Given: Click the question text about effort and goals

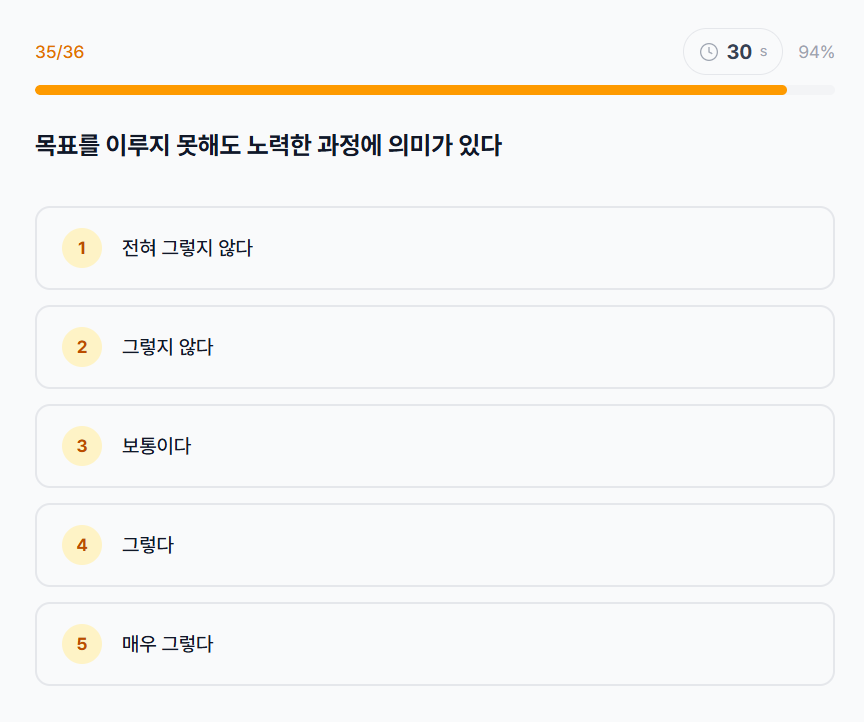Looking at the screenshot, I should coord(268,145).
